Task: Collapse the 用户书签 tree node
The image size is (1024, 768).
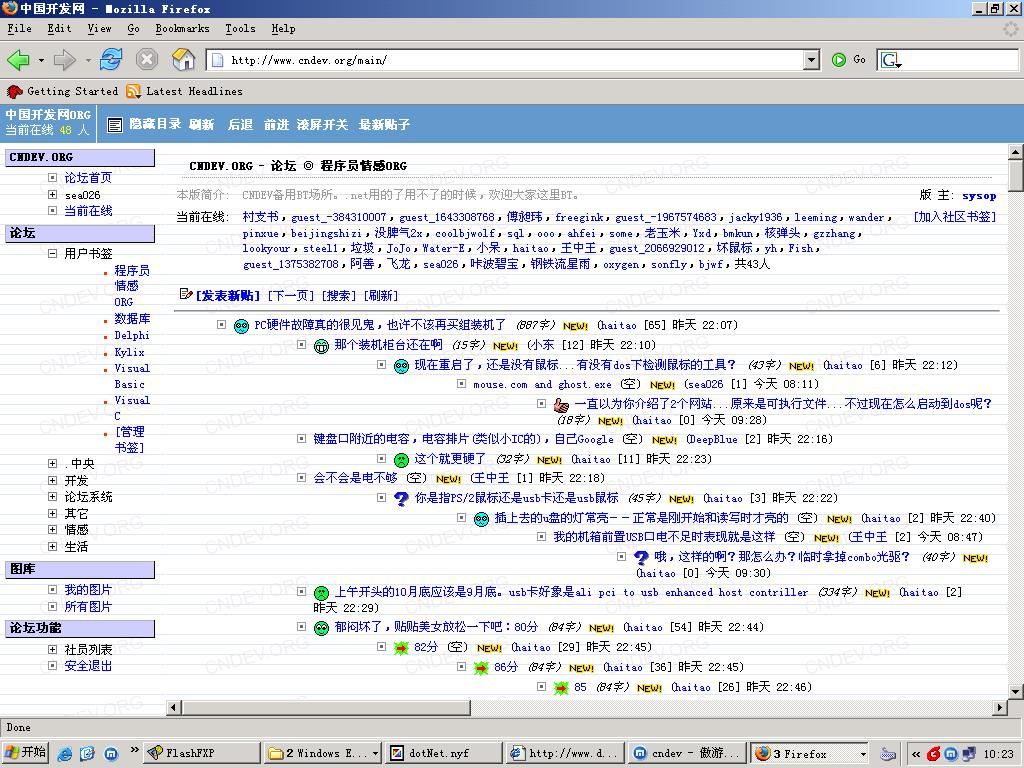Action: pyautogui.click(x=52, y=253)
